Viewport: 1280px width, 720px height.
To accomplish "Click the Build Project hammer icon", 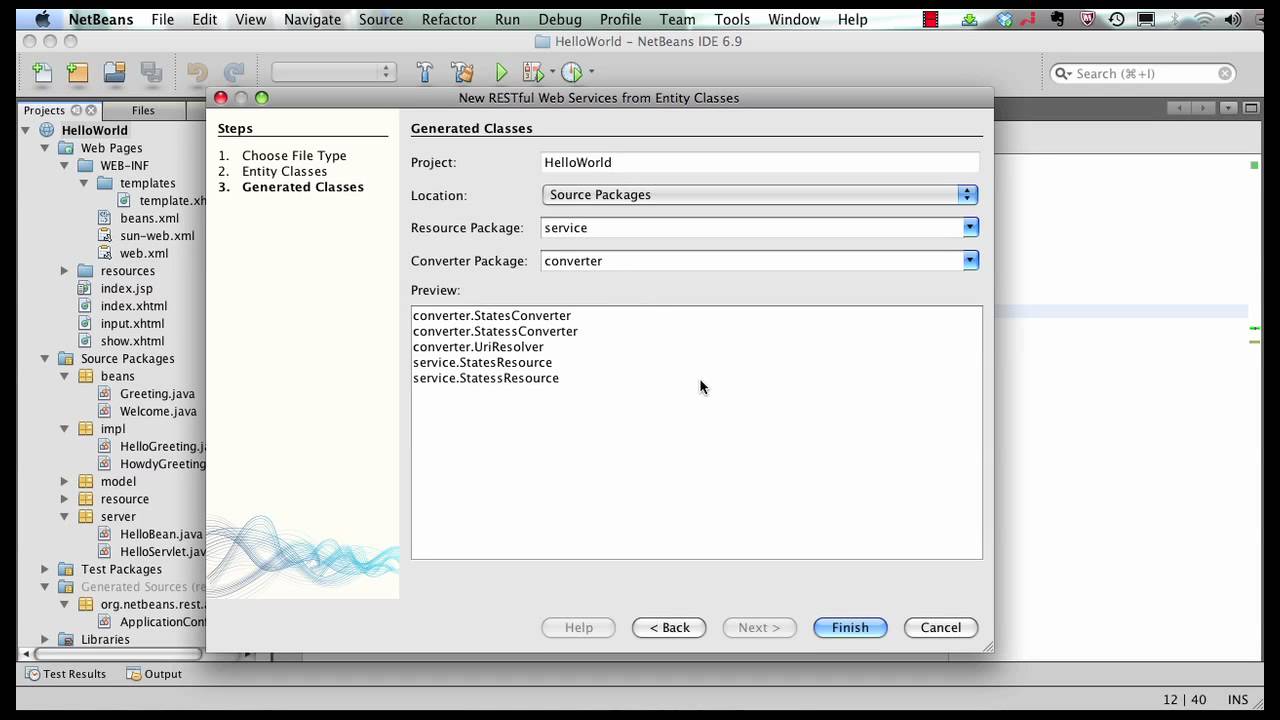I will [424, 72].
